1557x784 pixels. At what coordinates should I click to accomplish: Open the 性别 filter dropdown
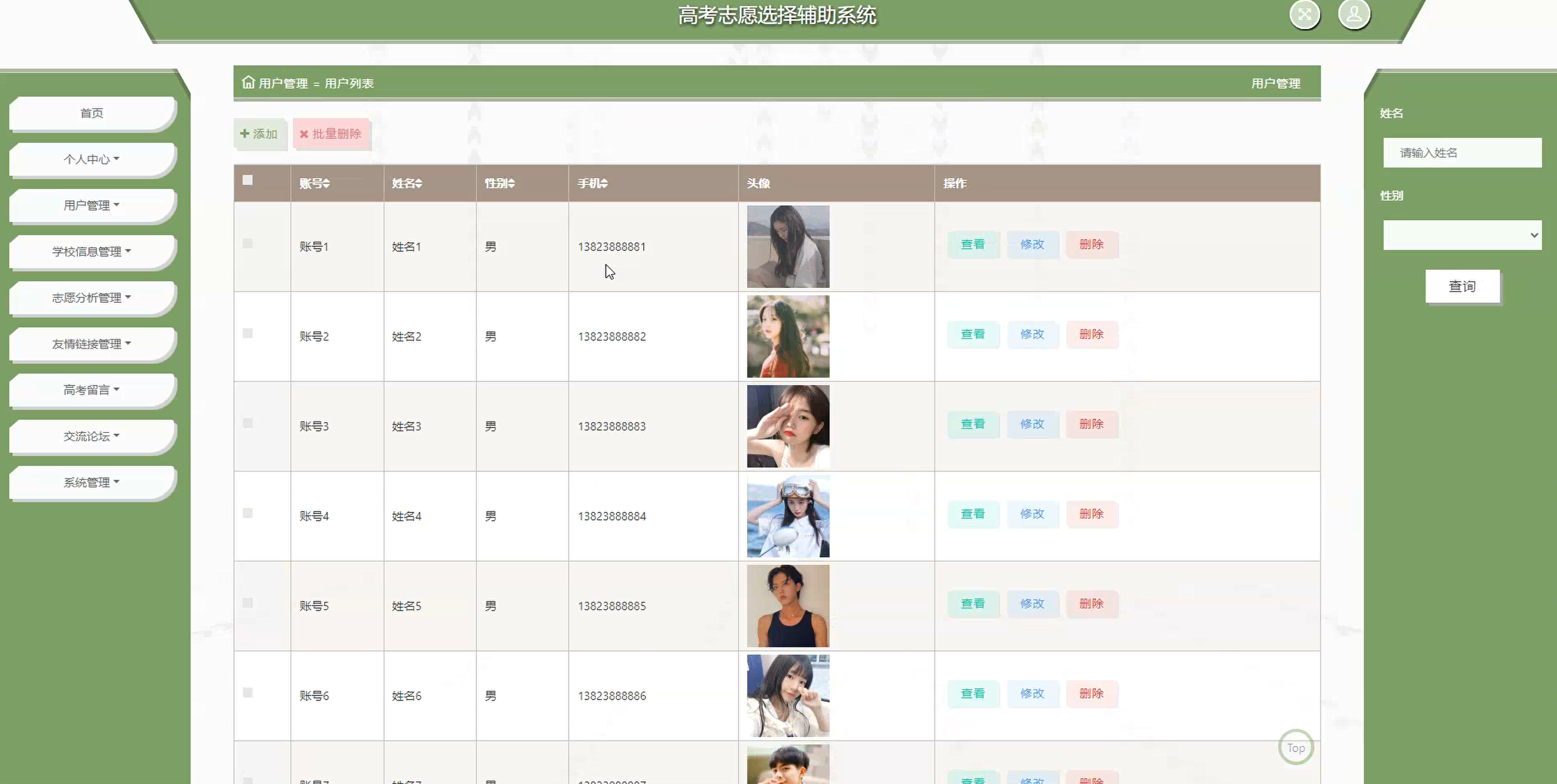tap(1462, 235)
